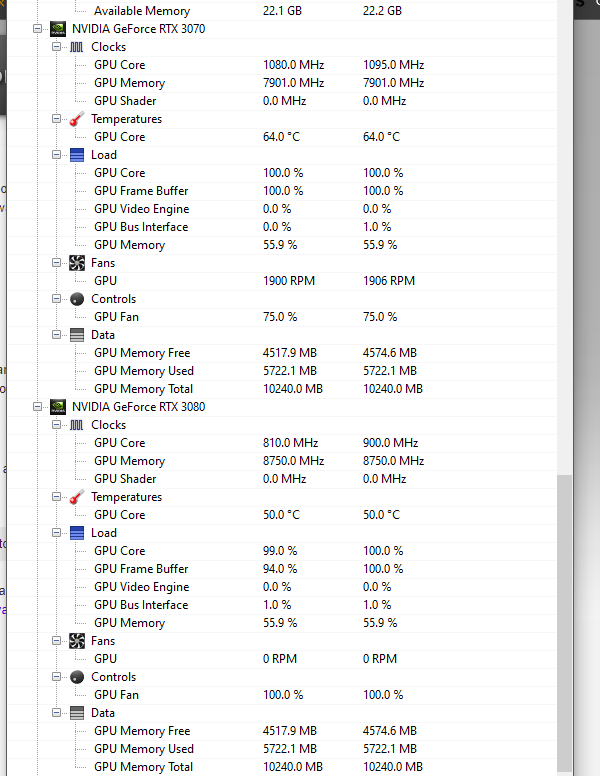Select GPU Shader row under RTX 3080
This screenshot has width=600, height=776.
tap(282, 479)
